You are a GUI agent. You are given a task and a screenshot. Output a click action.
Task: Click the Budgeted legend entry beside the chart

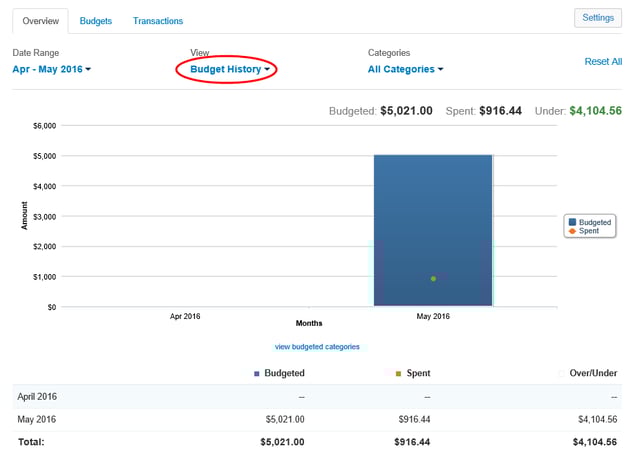pyautogui.click(x=590, y=222)
